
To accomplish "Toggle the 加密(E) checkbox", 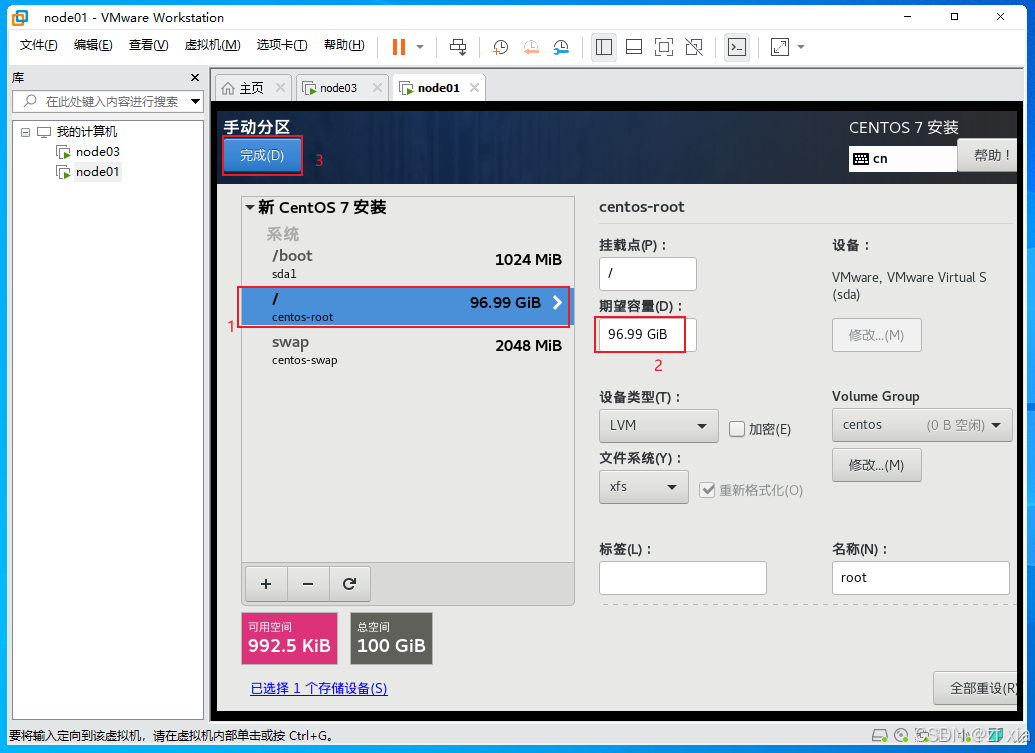I will click(x=737, y=429).
